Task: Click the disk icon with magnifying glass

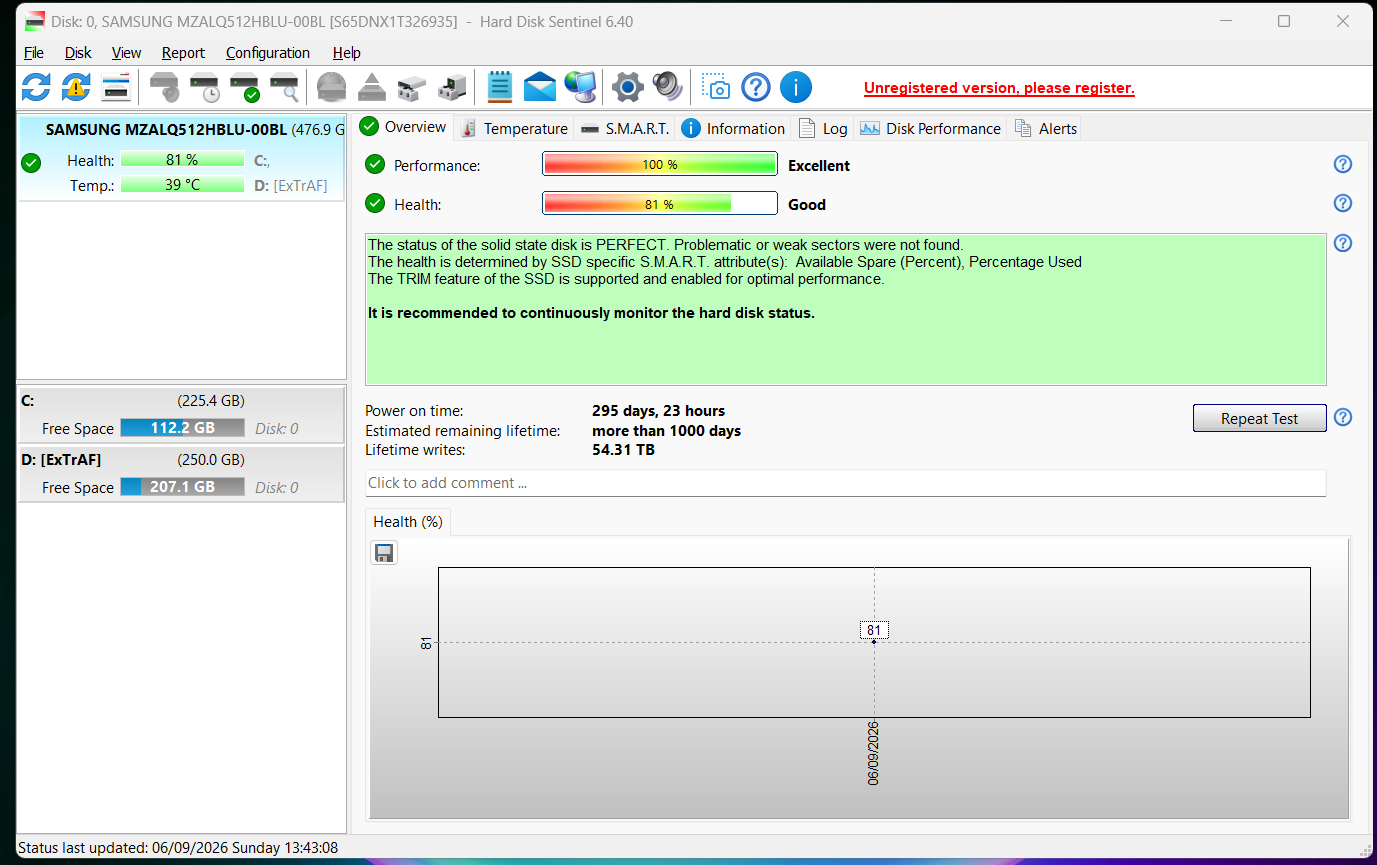Action: (285, 88)
